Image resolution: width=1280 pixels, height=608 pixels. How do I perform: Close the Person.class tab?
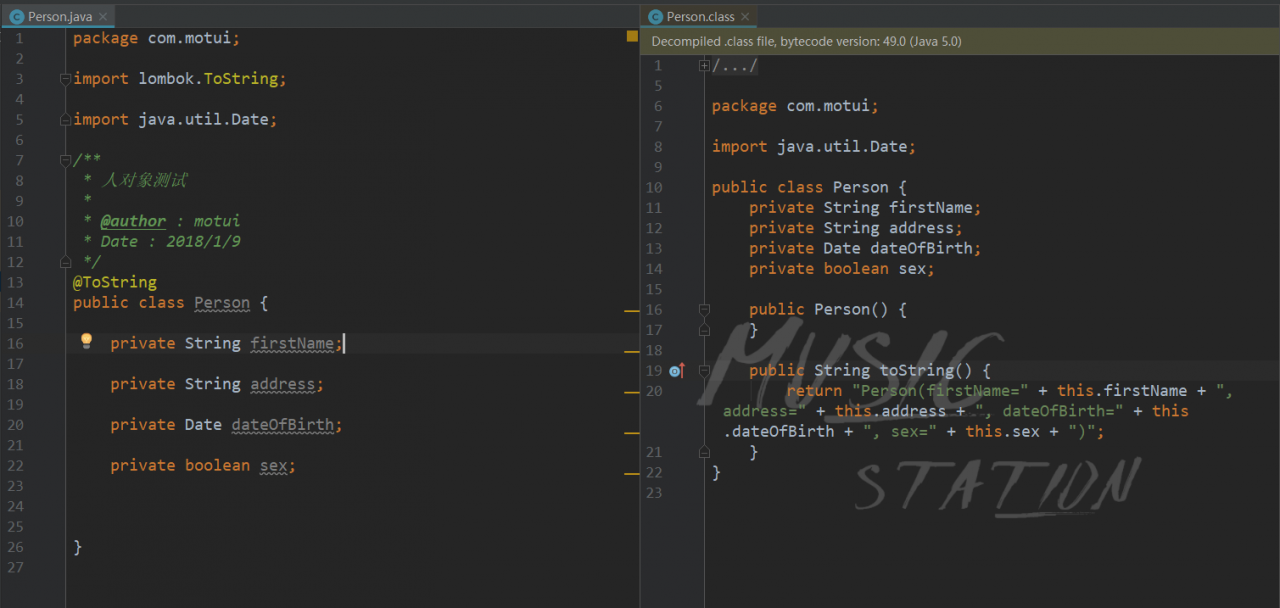pyautogui.click(x=745, y=17)
